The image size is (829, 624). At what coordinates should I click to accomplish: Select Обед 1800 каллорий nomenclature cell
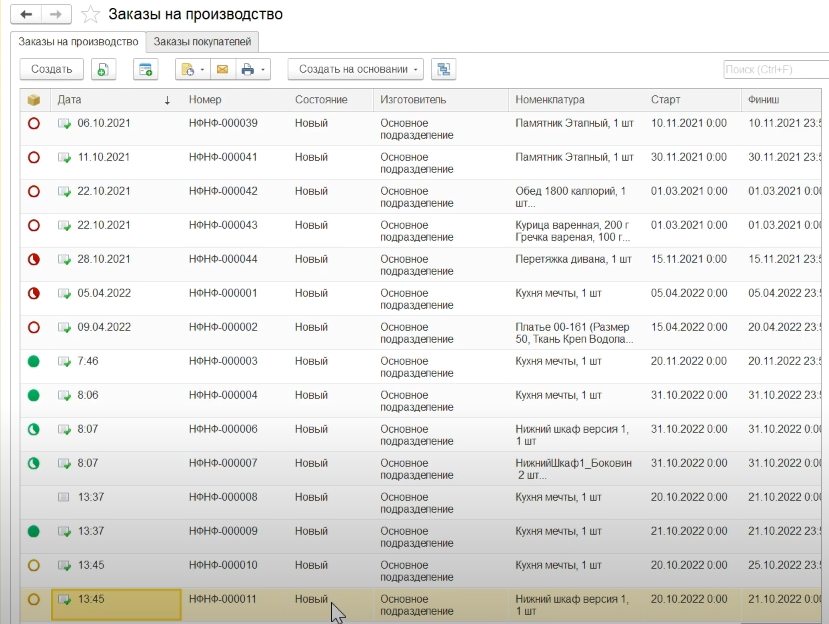pos(570,197)
